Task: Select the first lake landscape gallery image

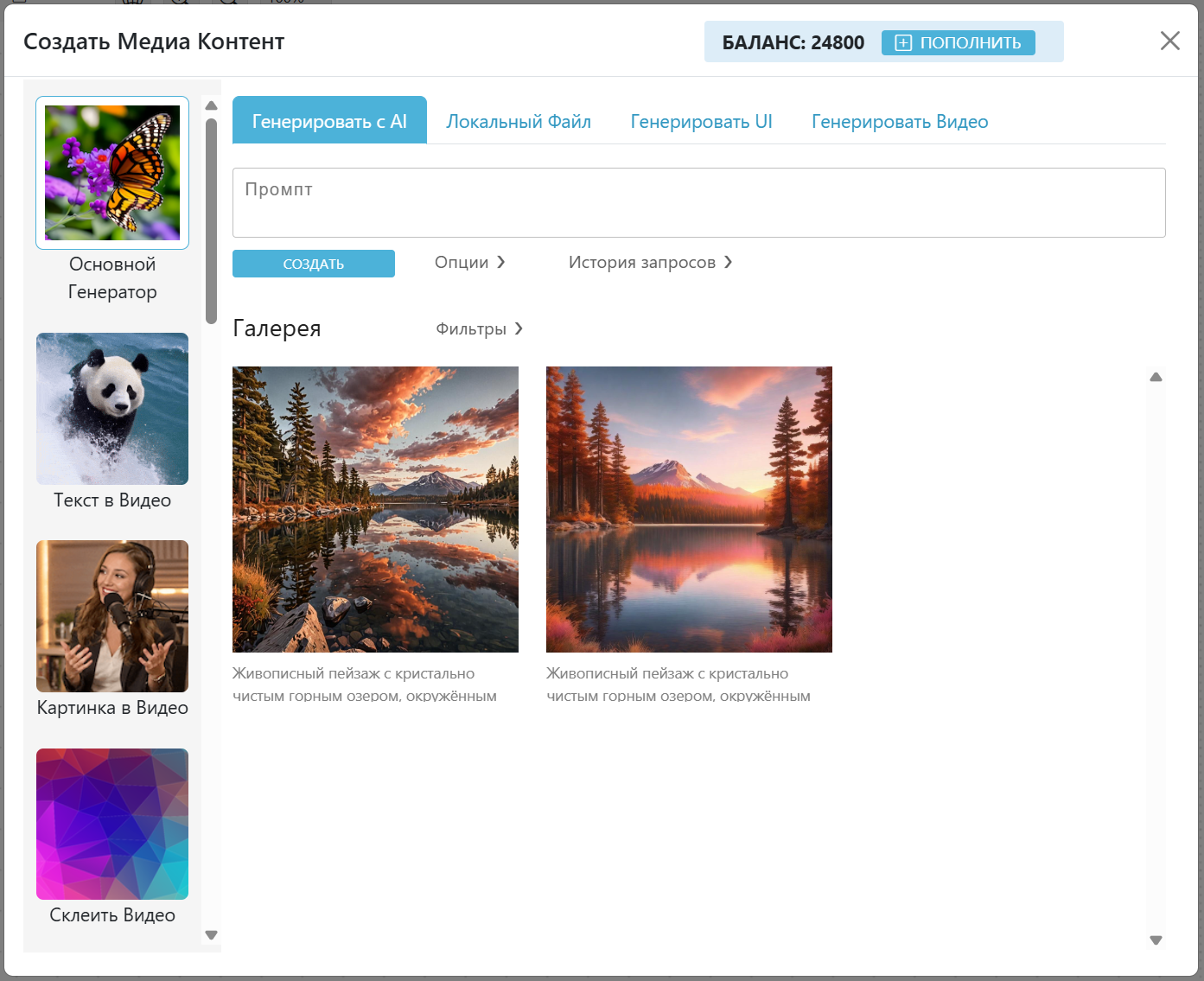Action: [x=375, y=509]
